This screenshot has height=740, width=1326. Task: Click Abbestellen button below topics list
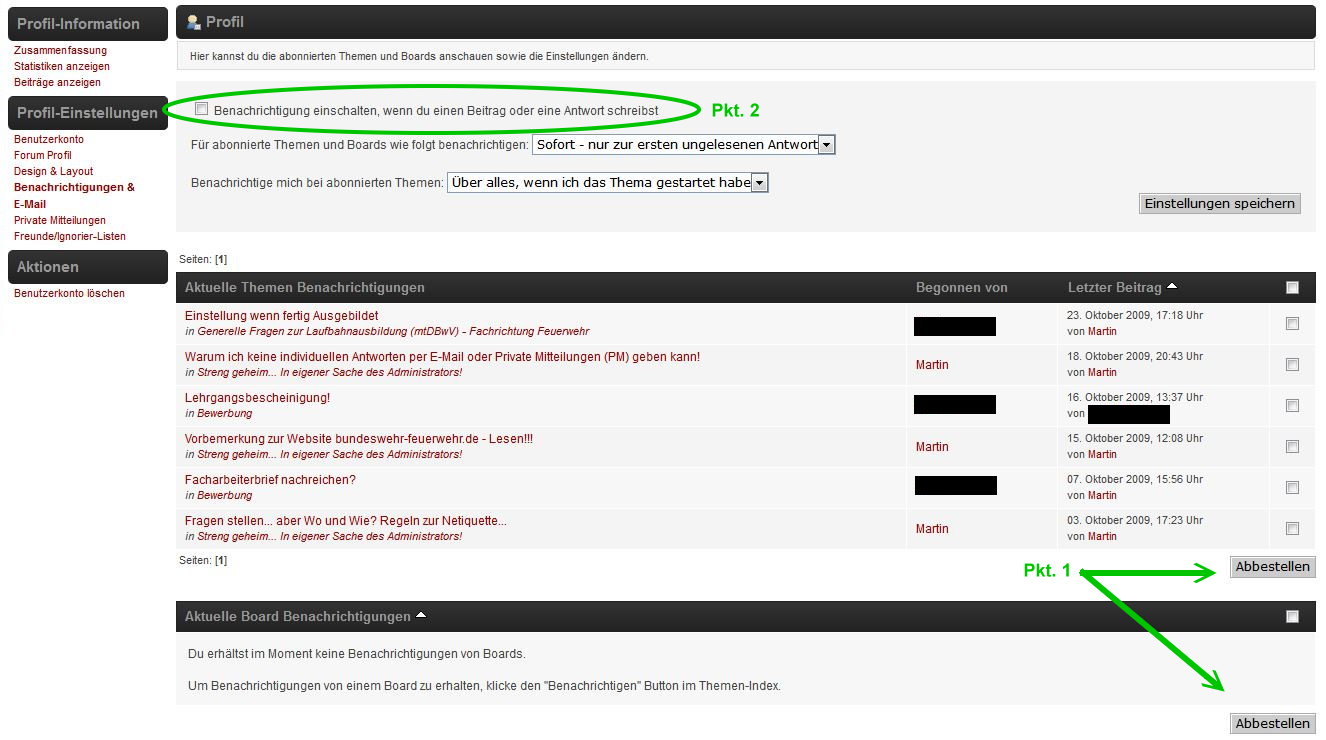[1272, 567]
